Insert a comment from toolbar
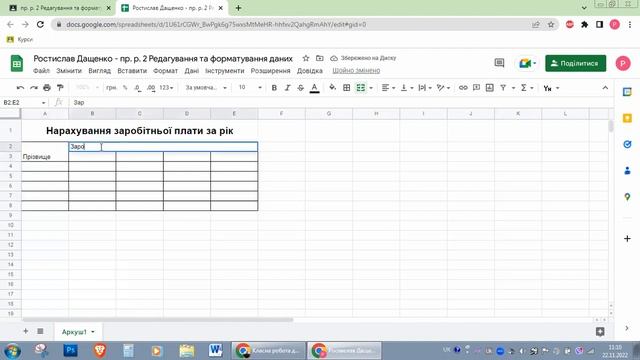The width and height of the screenshot is (640, 360). [x=476, y=88]
